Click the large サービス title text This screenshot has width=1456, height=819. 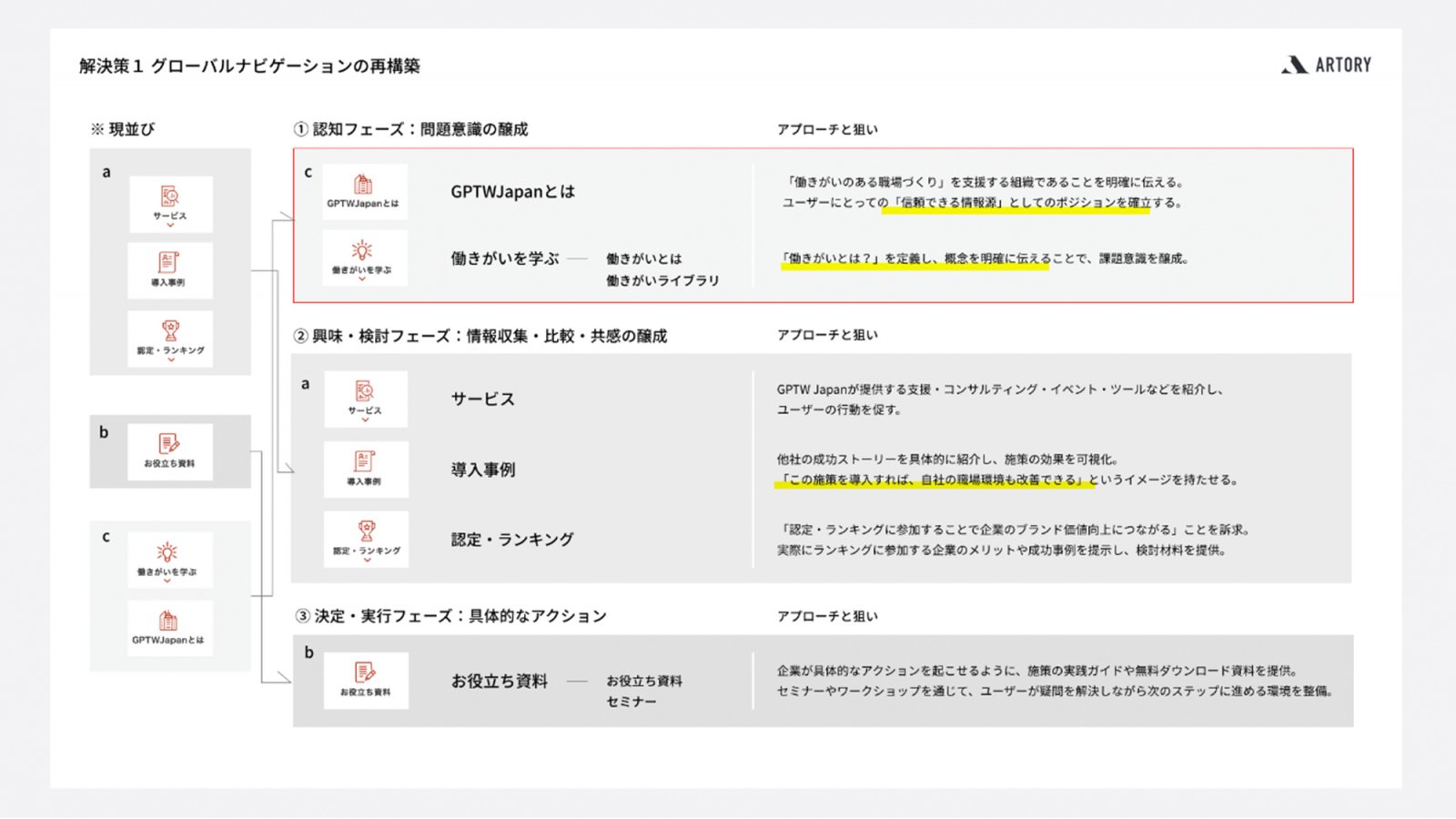483,399
